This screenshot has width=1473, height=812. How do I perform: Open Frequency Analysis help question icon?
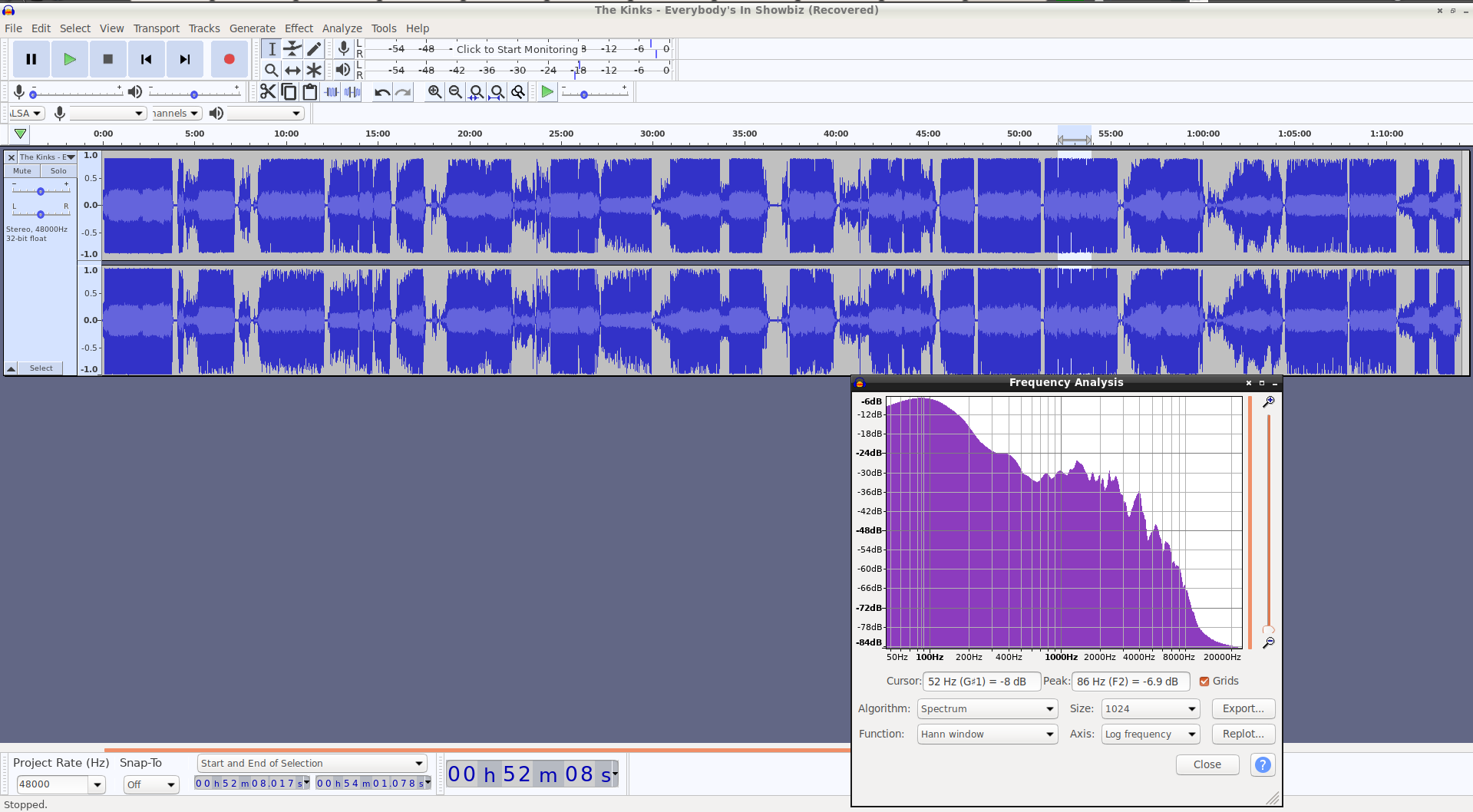click(1262, 764)
